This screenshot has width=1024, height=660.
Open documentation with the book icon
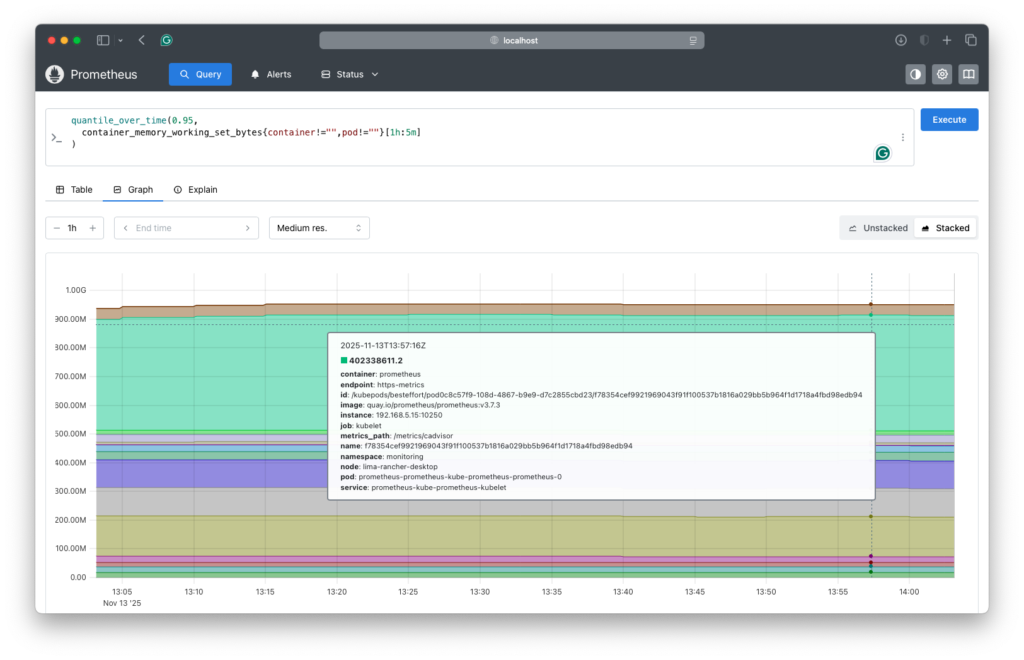point(967,74)
